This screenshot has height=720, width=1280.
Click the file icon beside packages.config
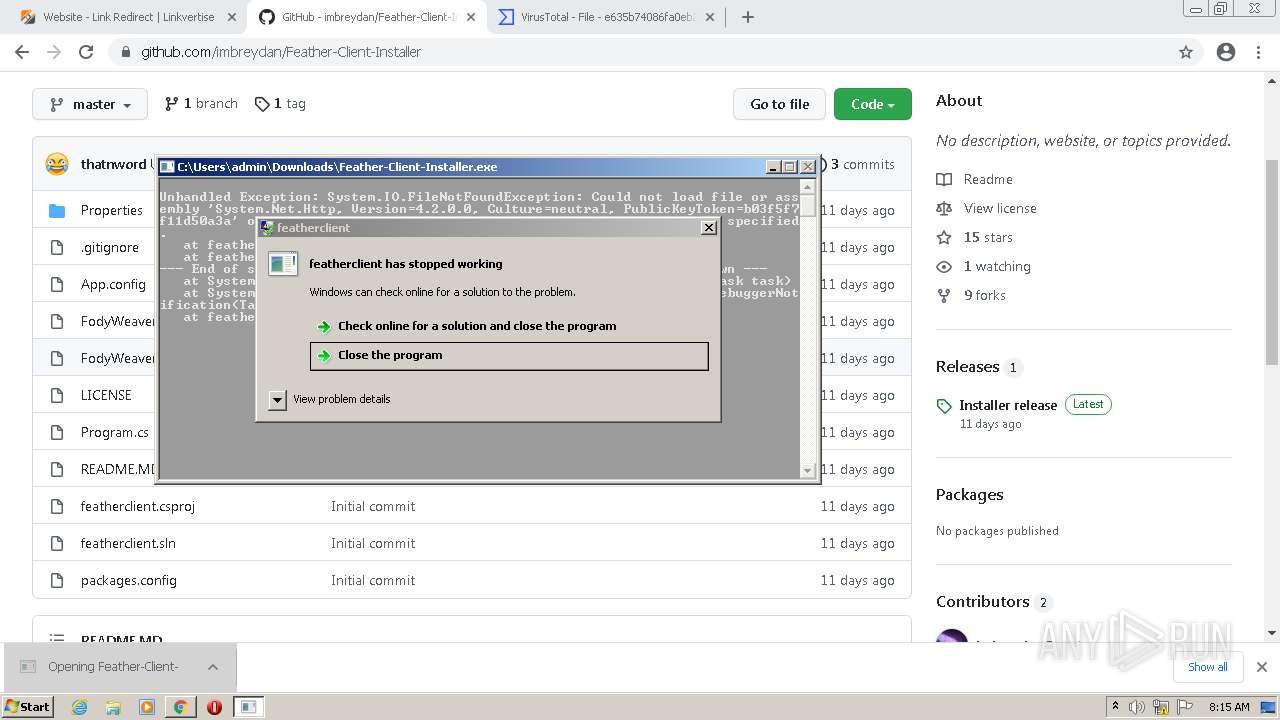(57, 580)
